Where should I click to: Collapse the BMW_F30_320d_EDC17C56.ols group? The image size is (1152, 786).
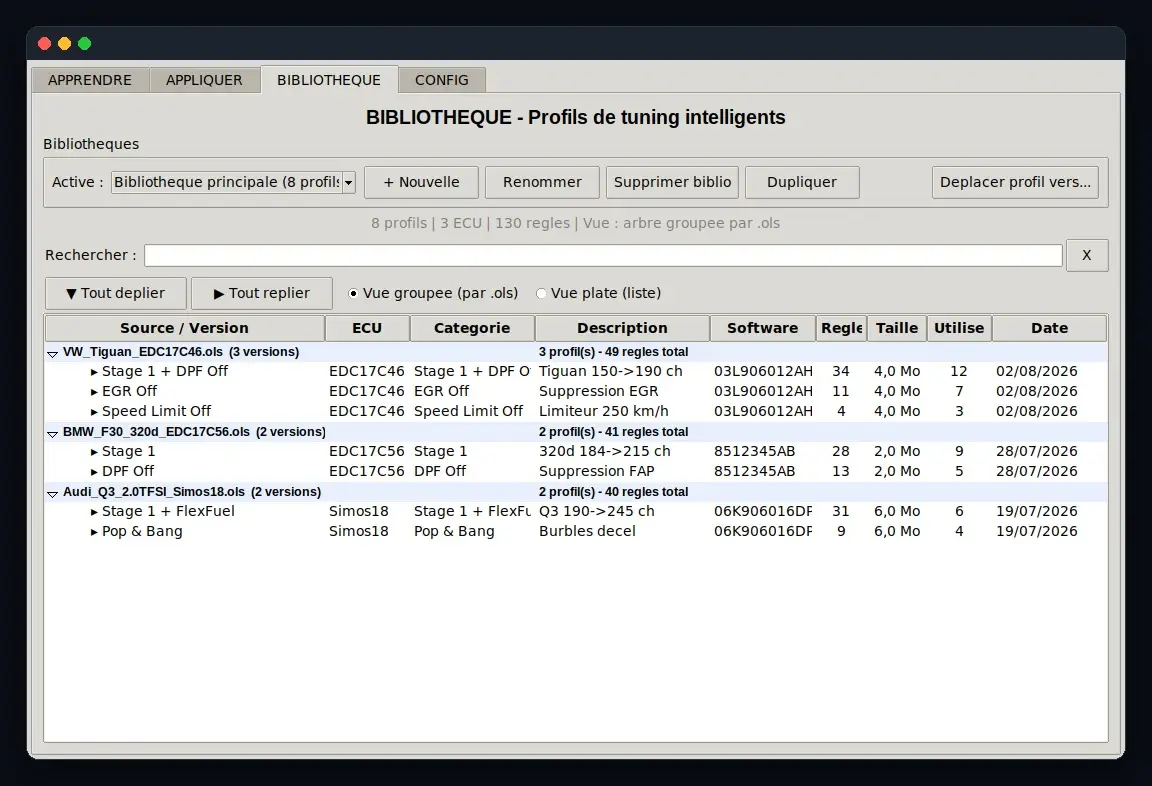(52, 433)
